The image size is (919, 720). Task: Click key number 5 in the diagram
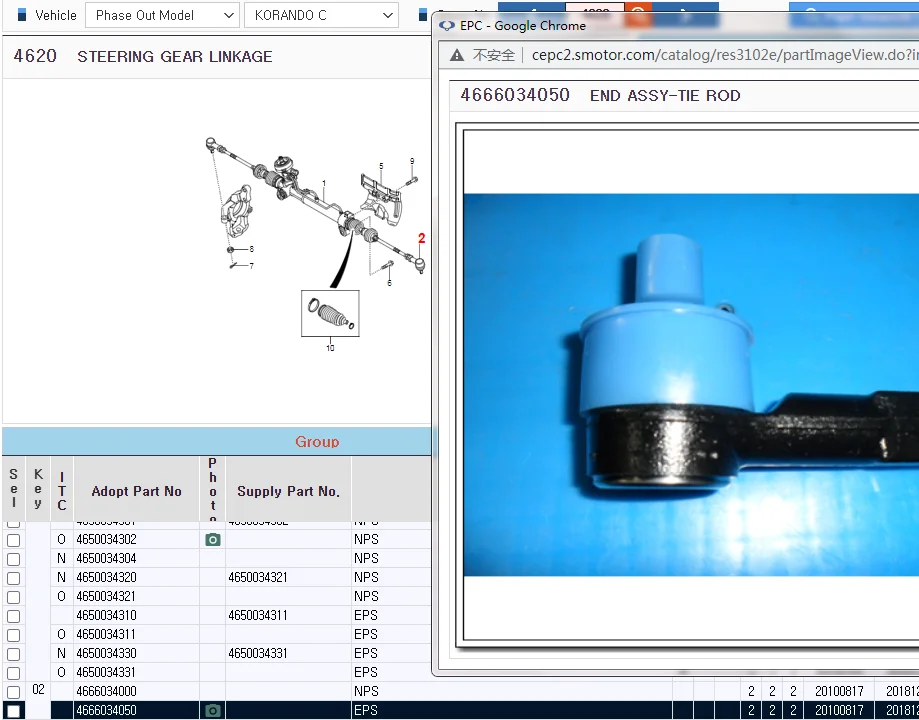coord(381,167)
